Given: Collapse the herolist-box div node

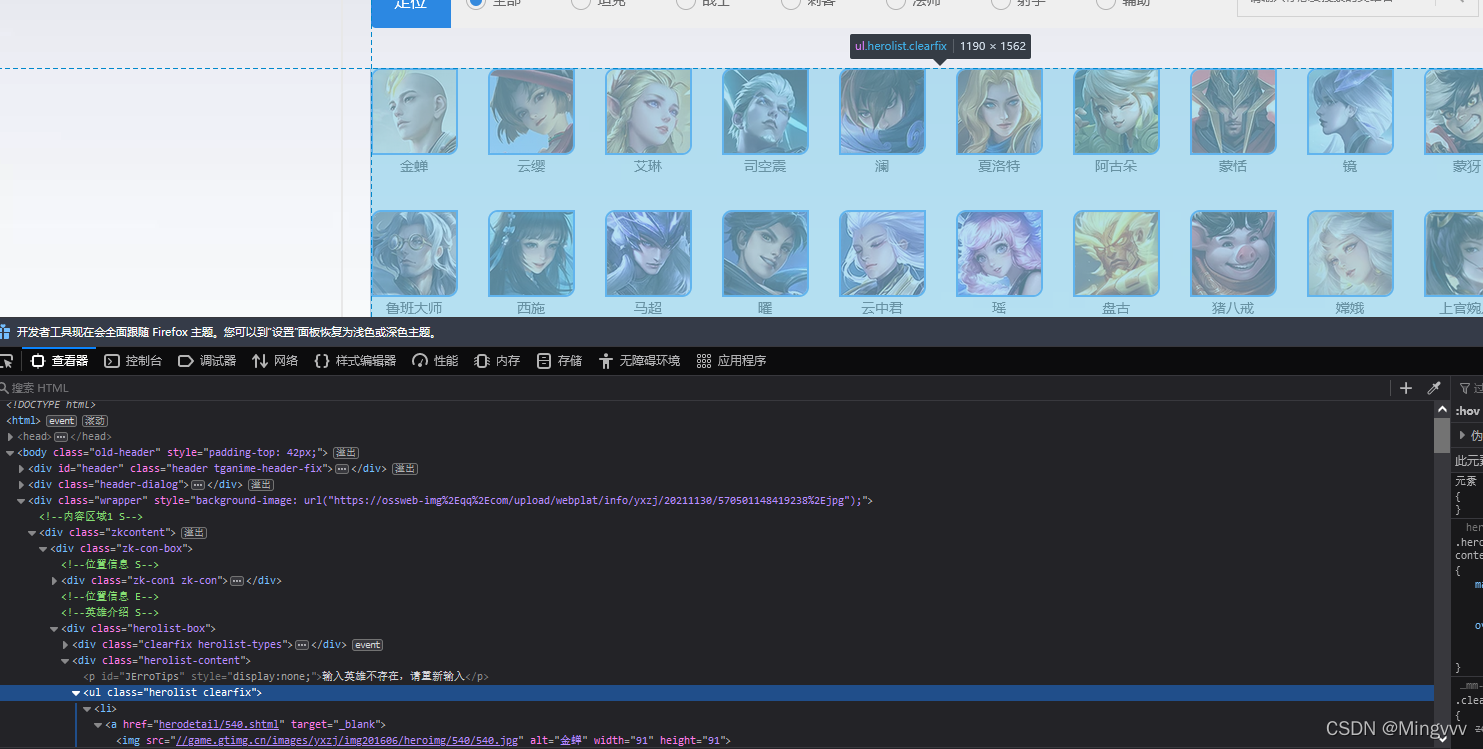Looking at the screenshot, I should [55, 629].
